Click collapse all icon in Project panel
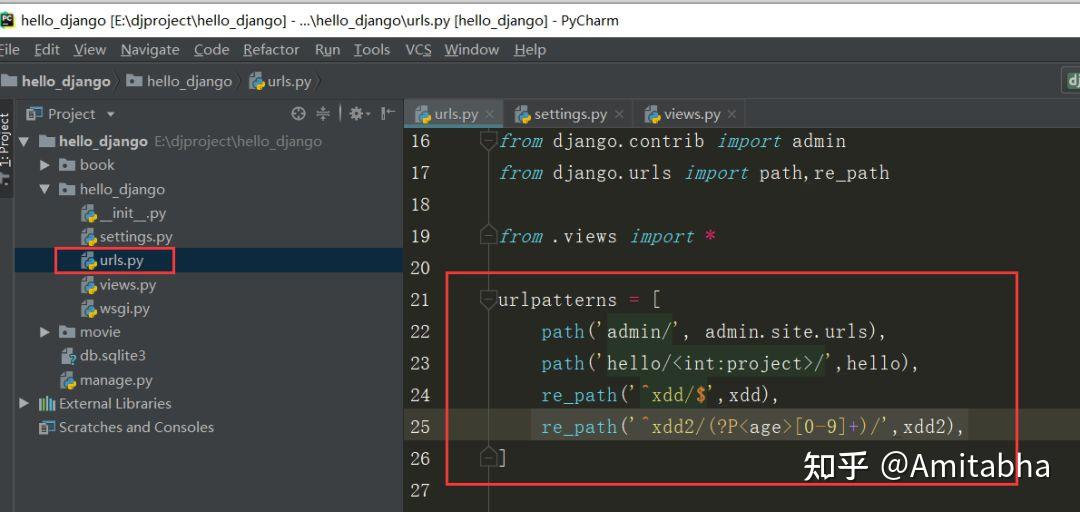The height and width of the screenshot is (512, 1080). tap(323, 114)
